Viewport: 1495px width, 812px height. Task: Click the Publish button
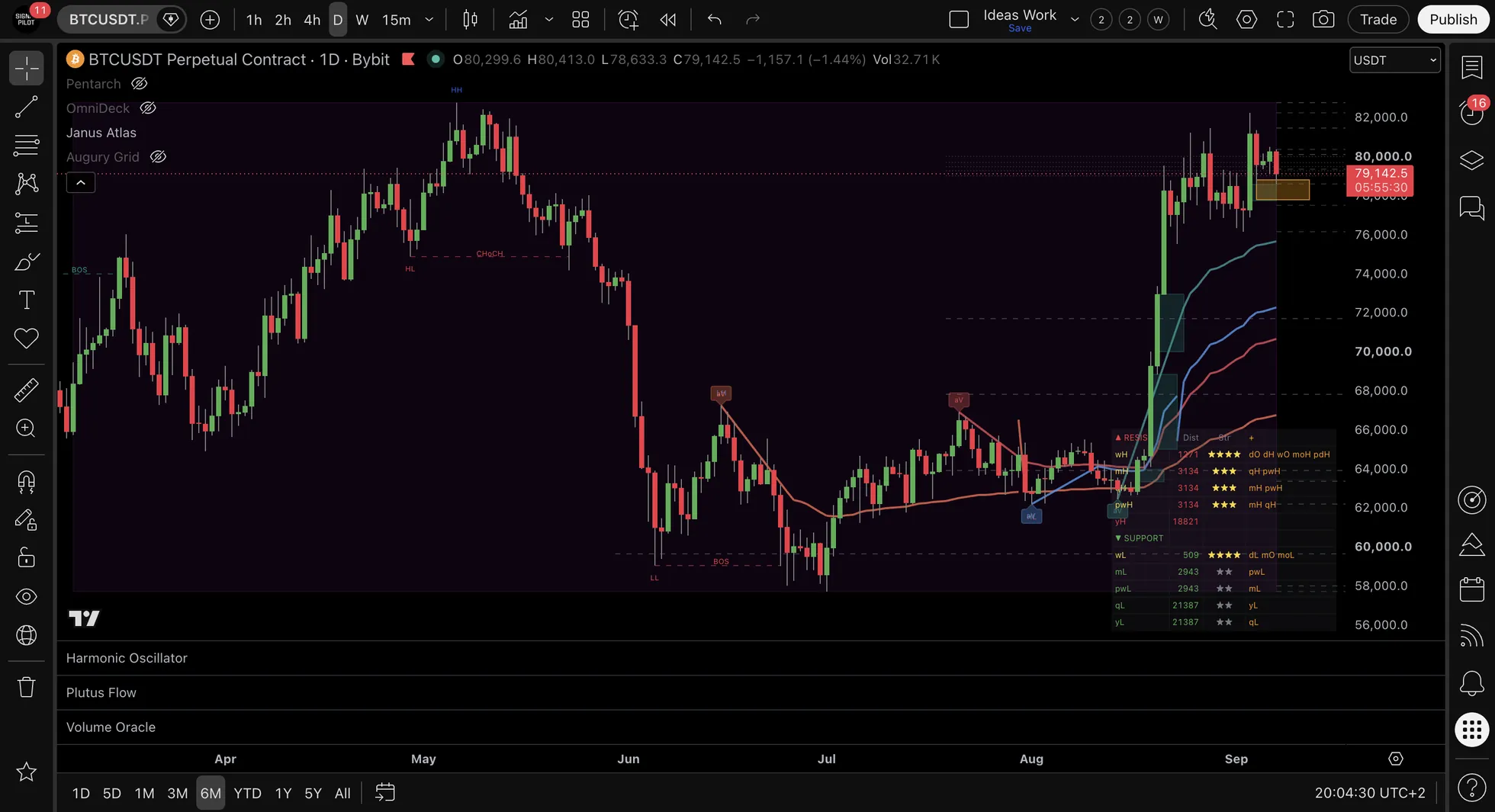(x=1453, y=20)
